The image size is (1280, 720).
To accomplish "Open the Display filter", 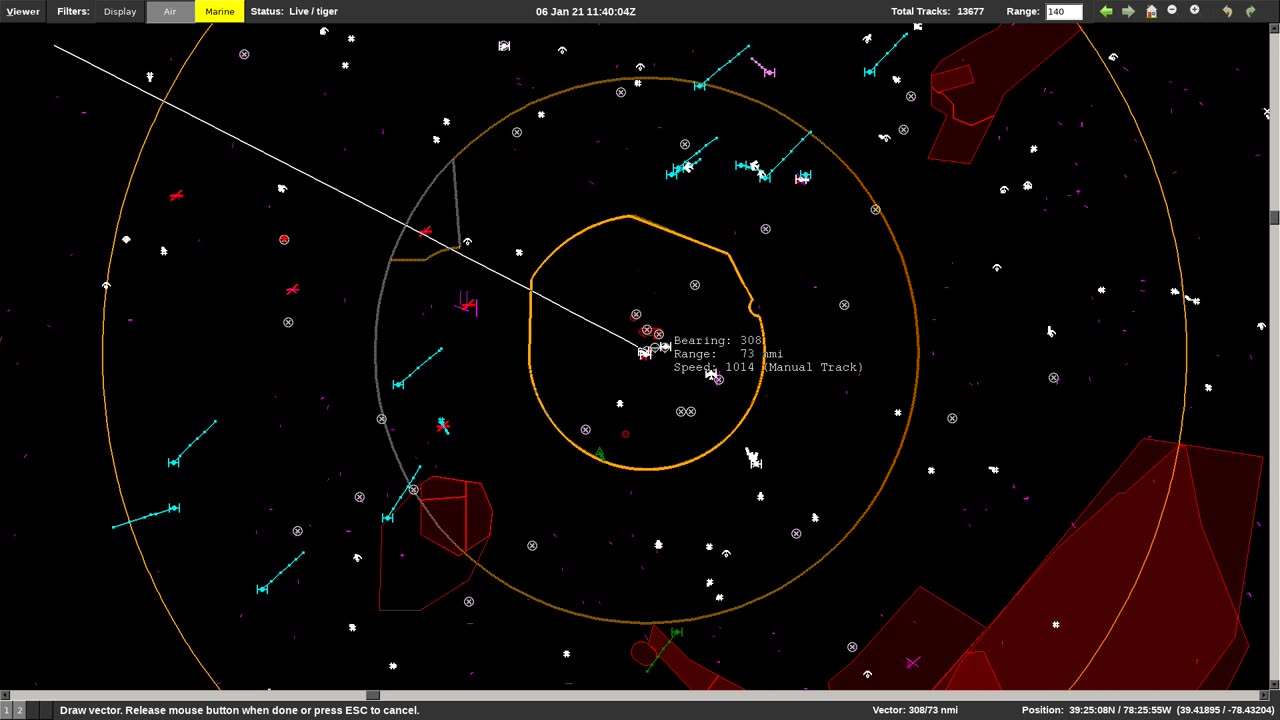I will coord(119,11).
